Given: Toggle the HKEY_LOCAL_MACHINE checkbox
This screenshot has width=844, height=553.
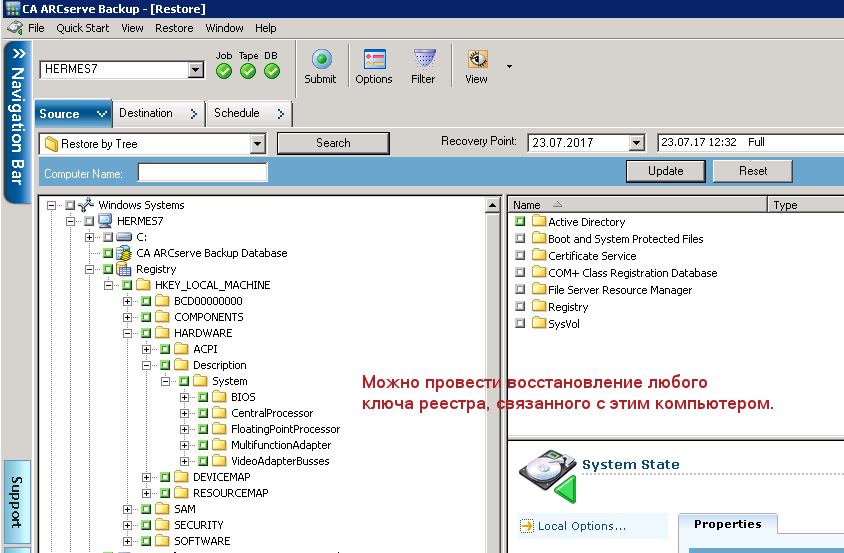Looking at the screenshot, I should pos(127,285).
